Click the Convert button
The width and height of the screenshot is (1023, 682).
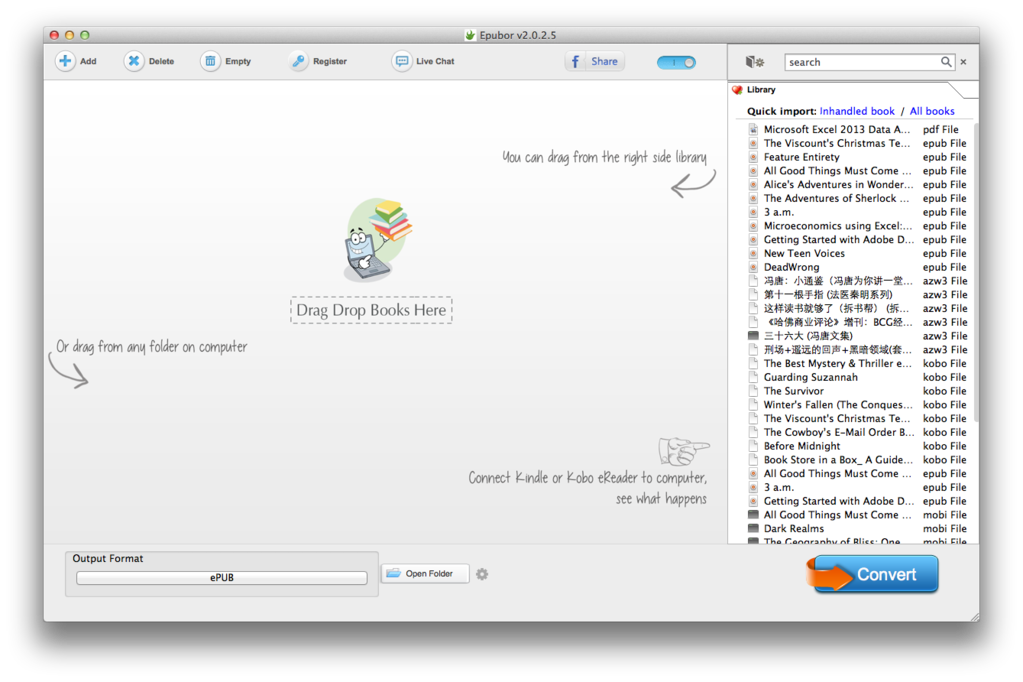(x=874, y=574)
